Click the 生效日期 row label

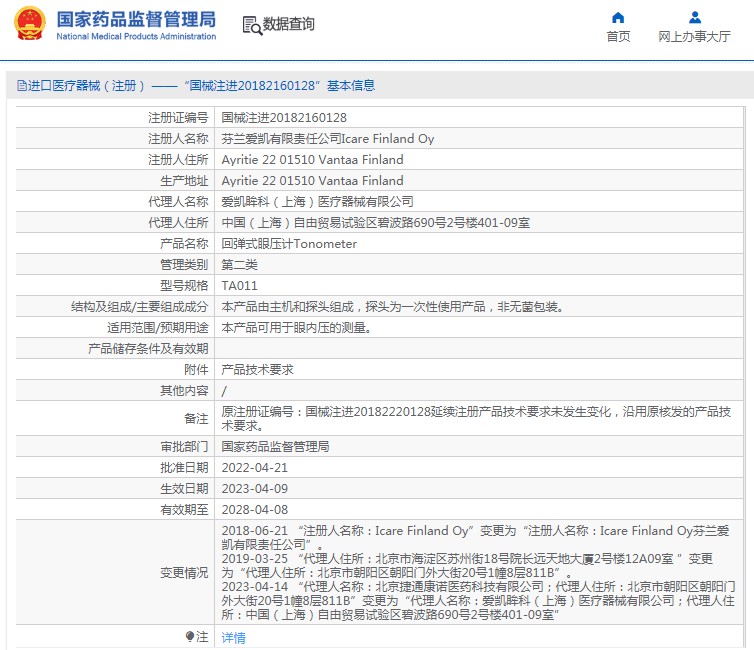point(184,489)
